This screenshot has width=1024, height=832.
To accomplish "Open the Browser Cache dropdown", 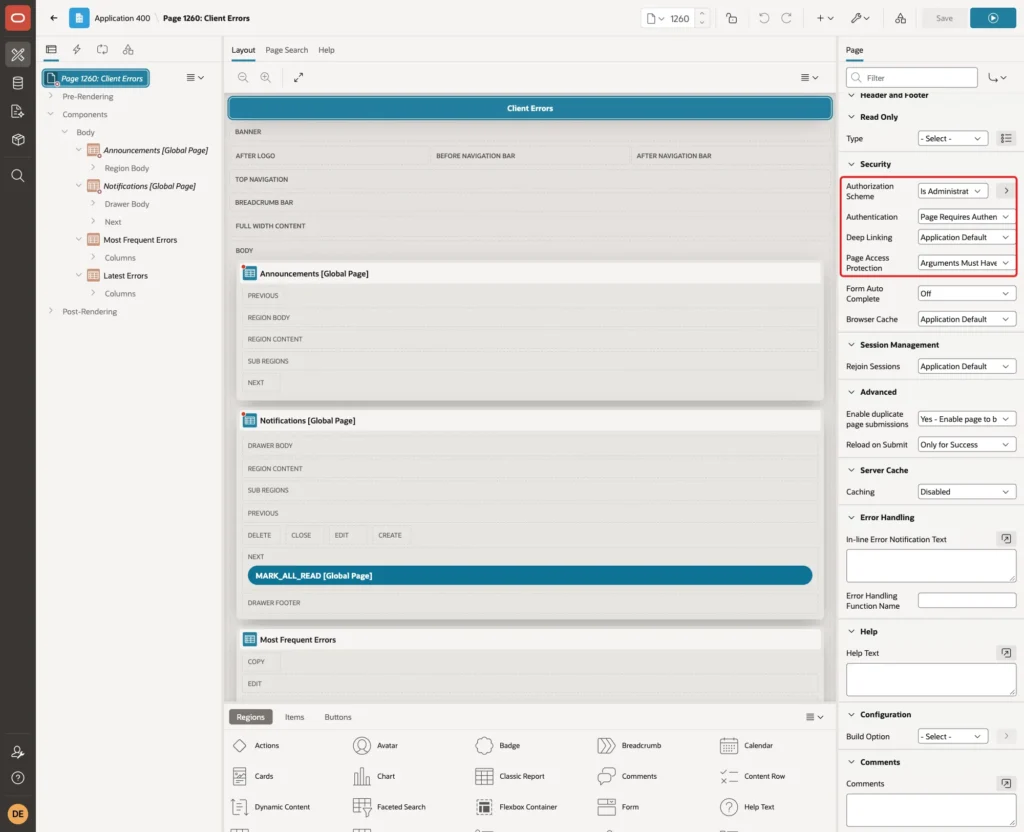I will (x=967, y=319).
